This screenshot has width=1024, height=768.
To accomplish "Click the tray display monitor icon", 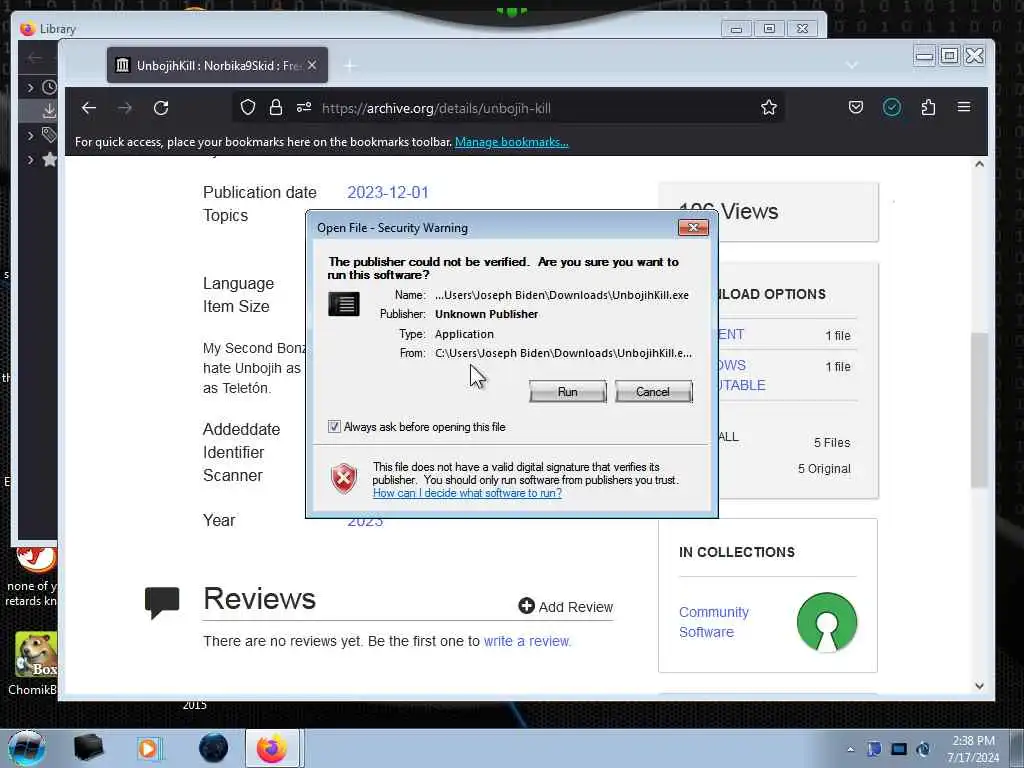I will tap(899, 749).
